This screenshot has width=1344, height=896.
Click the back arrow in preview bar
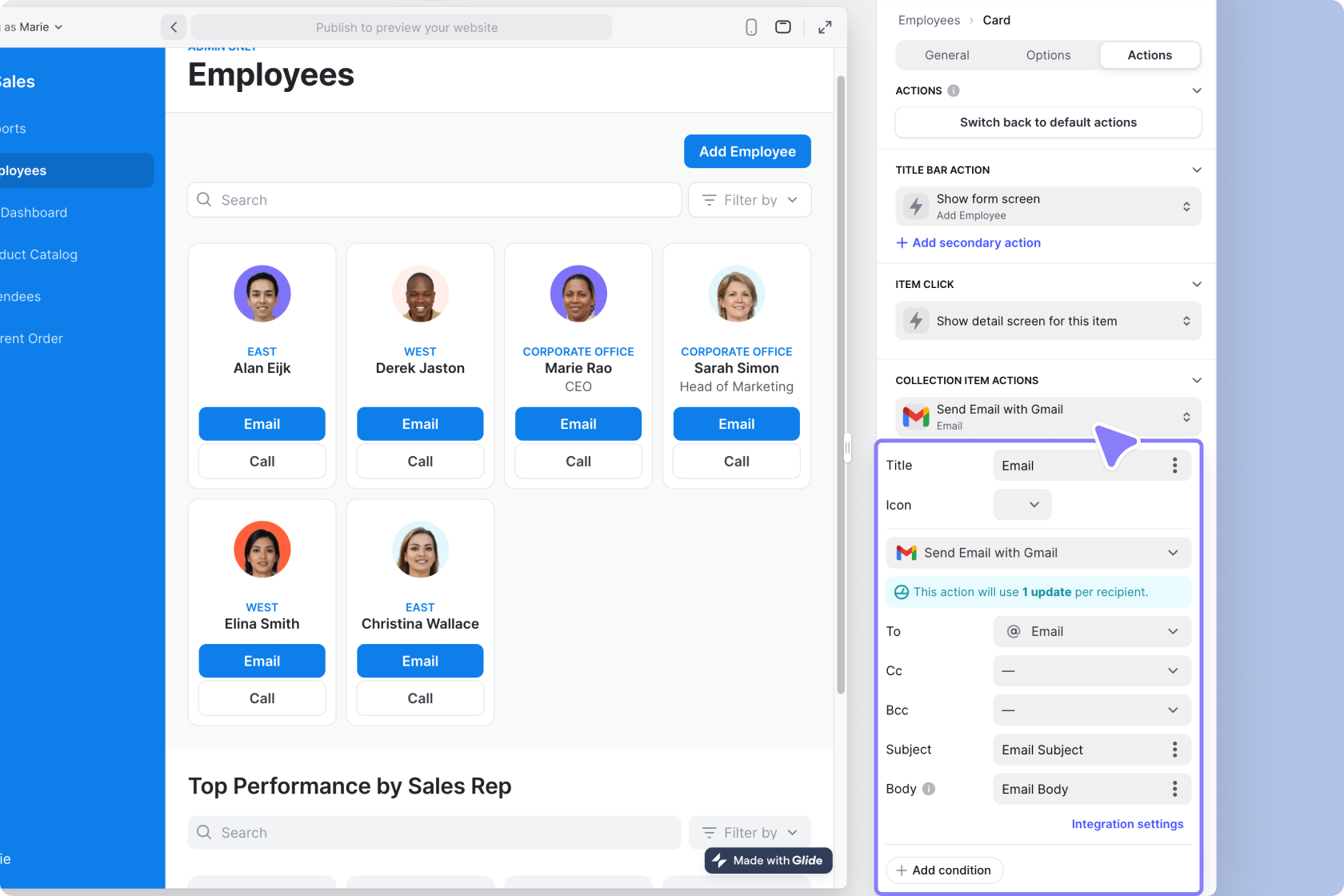tap(174, 27)
